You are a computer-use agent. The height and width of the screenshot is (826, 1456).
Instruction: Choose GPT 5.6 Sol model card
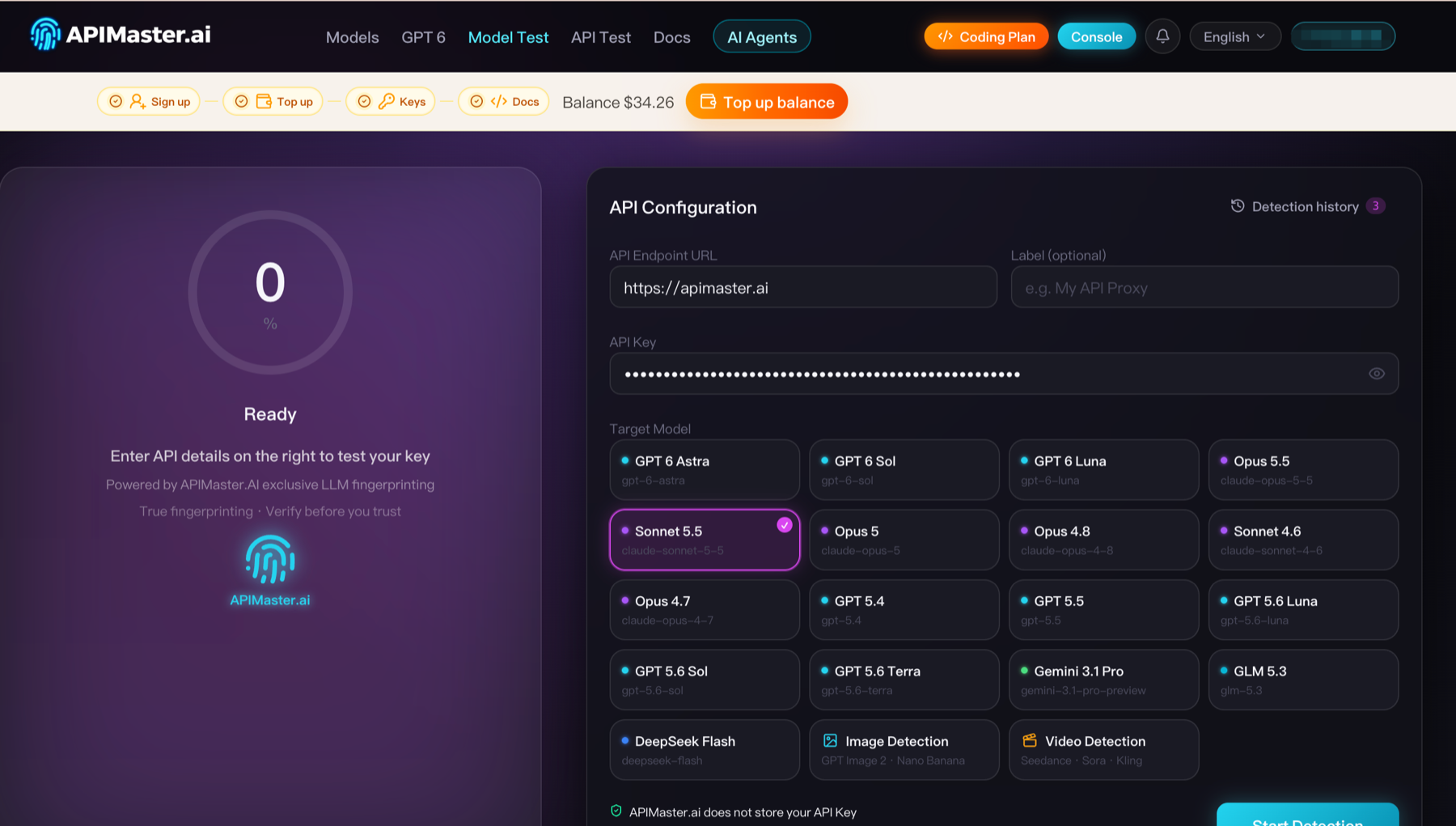[x=705, y=680]
